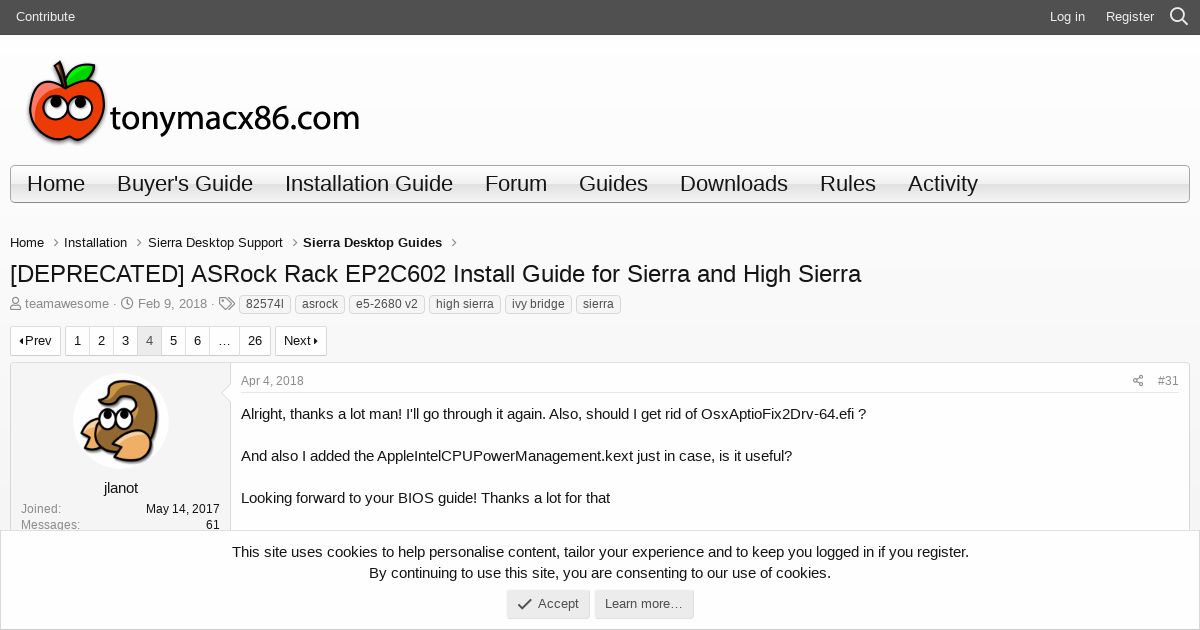
Task: Open Installation Guide menu item
Action: 369,184
